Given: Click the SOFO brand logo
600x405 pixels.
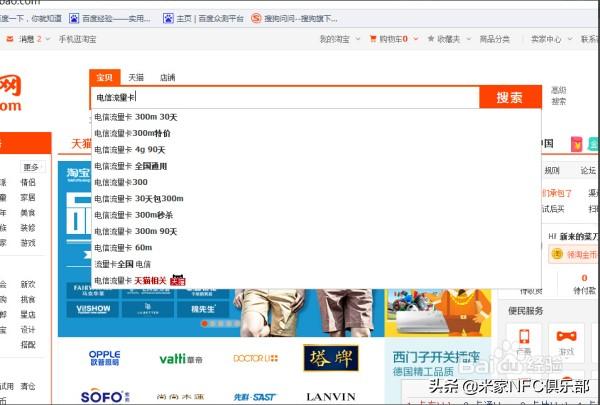Looking at the screenshot, I should tap(105, 396).
